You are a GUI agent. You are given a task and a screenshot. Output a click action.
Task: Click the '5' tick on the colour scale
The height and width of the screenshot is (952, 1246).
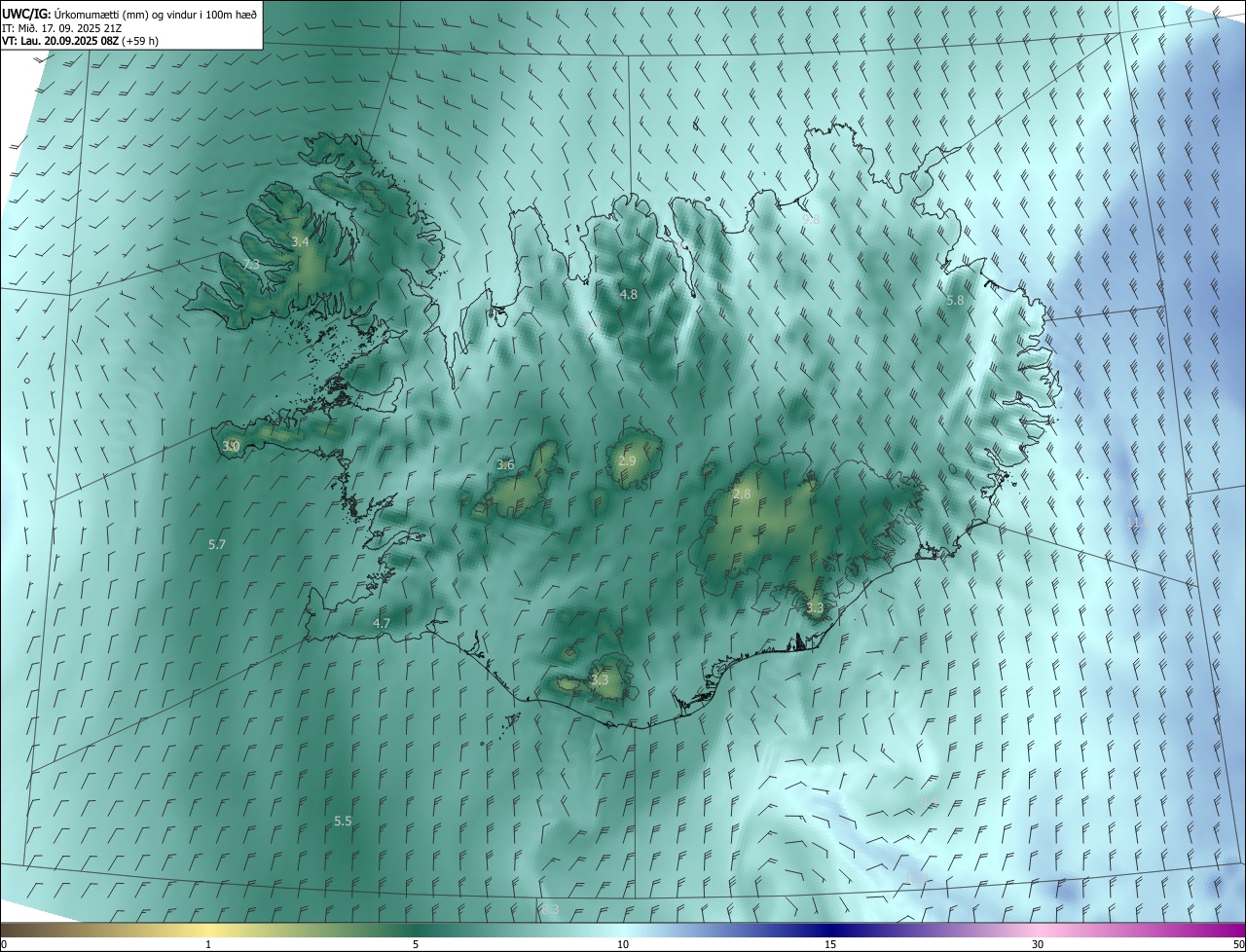416,944
